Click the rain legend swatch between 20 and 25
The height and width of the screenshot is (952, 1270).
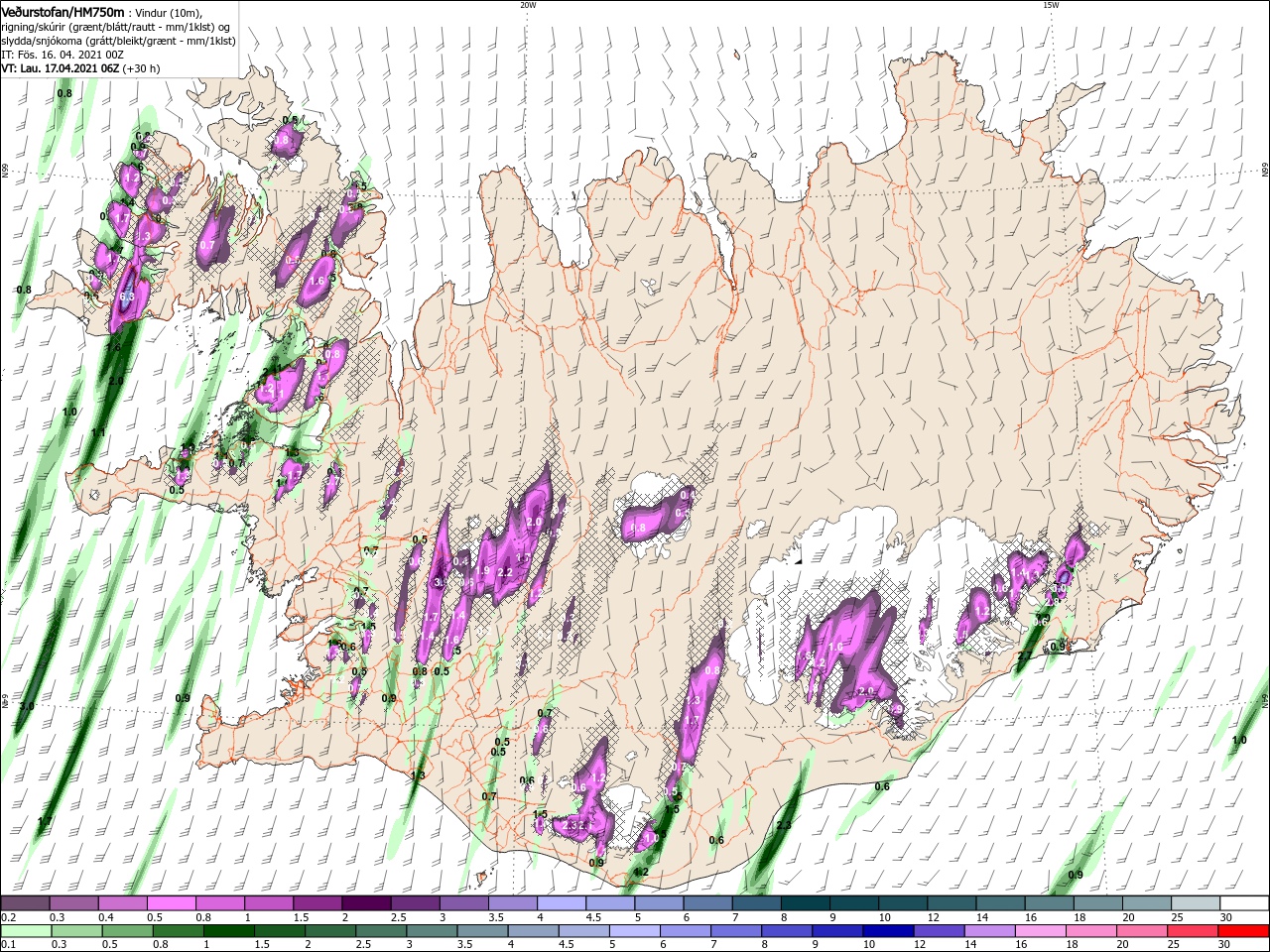1140,931
